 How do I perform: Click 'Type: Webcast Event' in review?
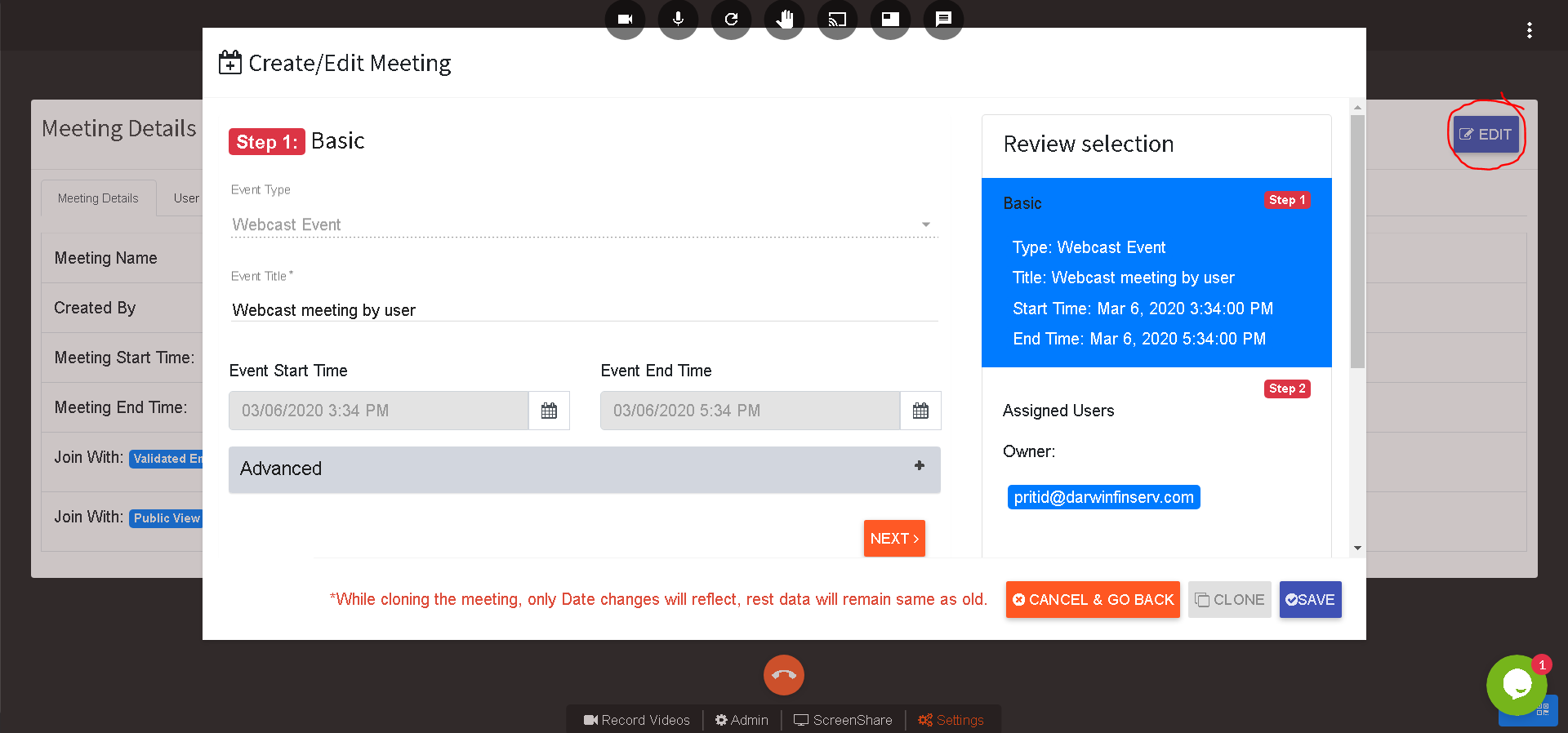(x=1089, y=247)
